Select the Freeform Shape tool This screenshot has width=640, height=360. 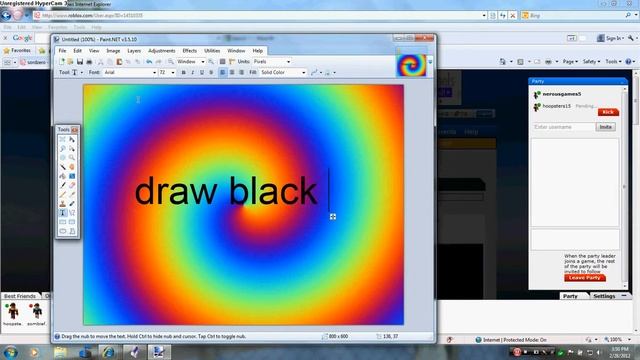click(72, 231)
